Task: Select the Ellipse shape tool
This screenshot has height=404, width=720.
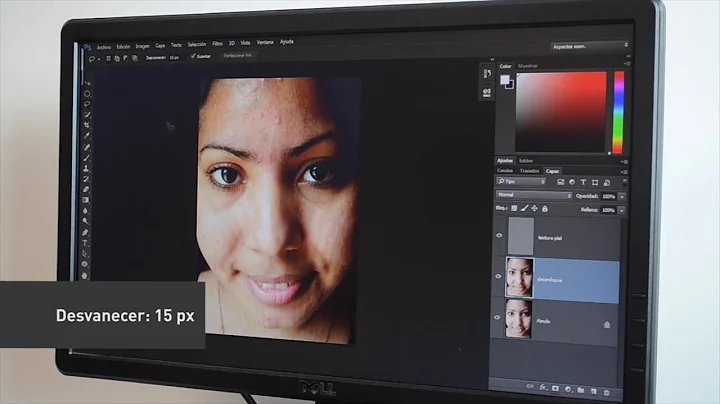Action: point(84,264)
